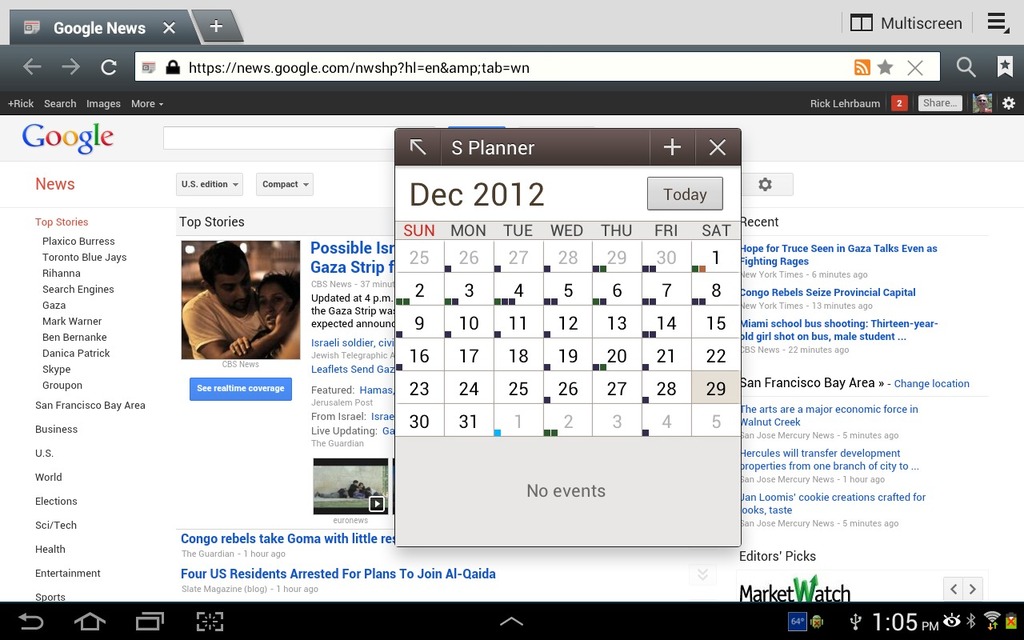1024x640 pixels.
Task: Open +Rick in Google bar
Action: point(21,103)
